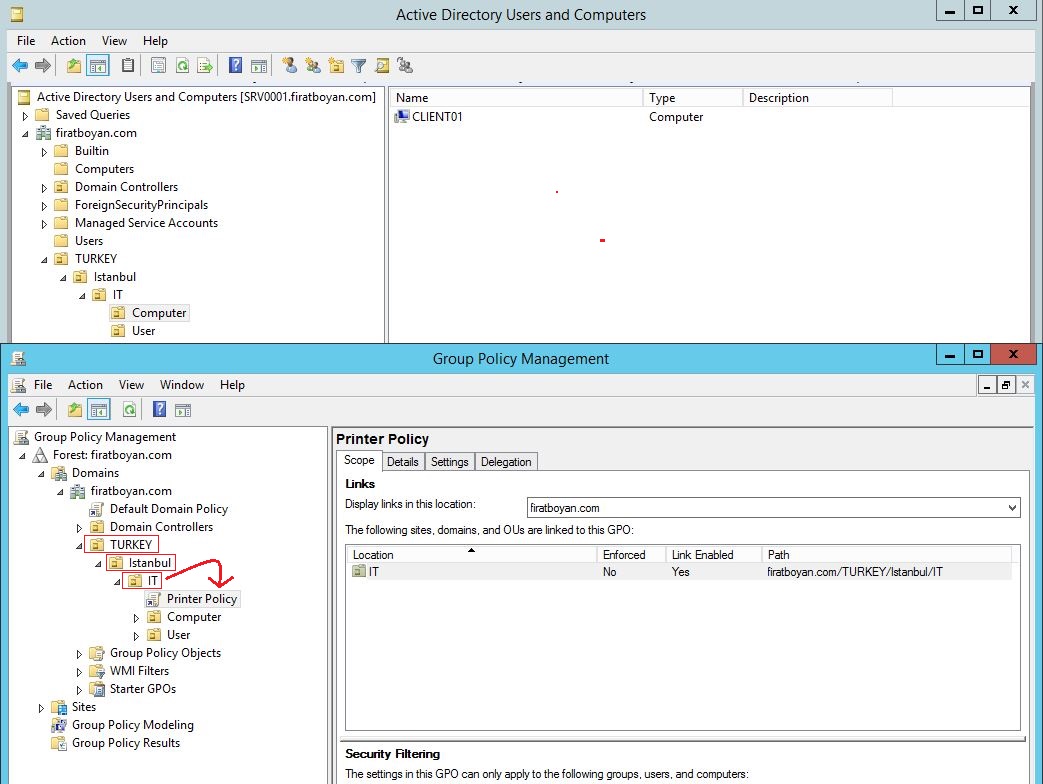The height and width of the screenshot is (784, 1043).
Task: Select Group Policy Results node
Action: [126, 743]
